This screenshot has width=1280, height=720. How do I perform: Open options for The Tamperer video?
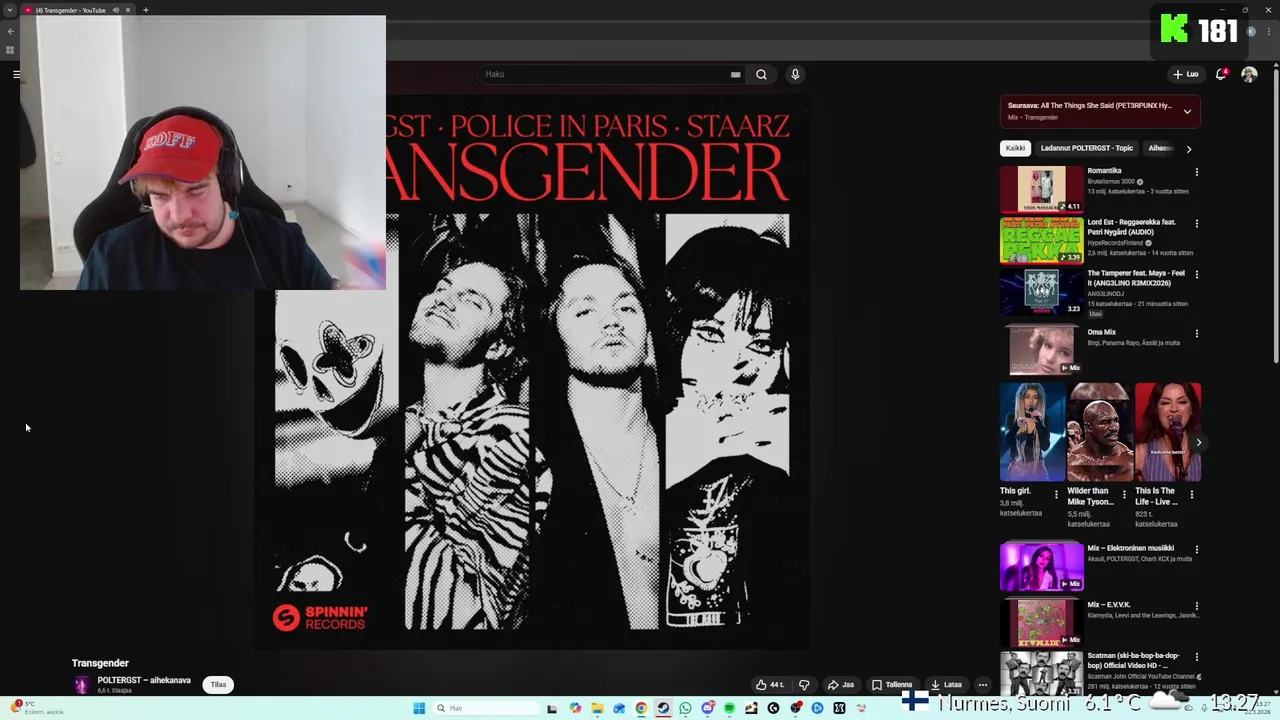1196,274
